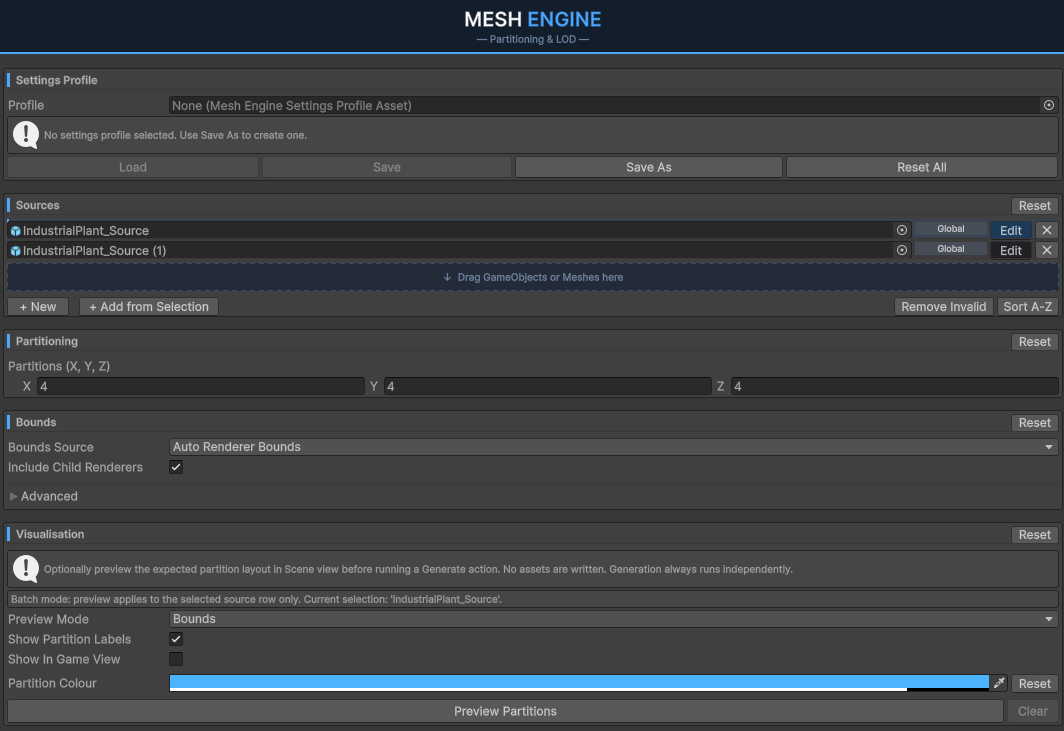Remove IndustrialPlant_Source using its X icon
The height and width of the screenshot is (731, 1064).
click(1046, 229)
